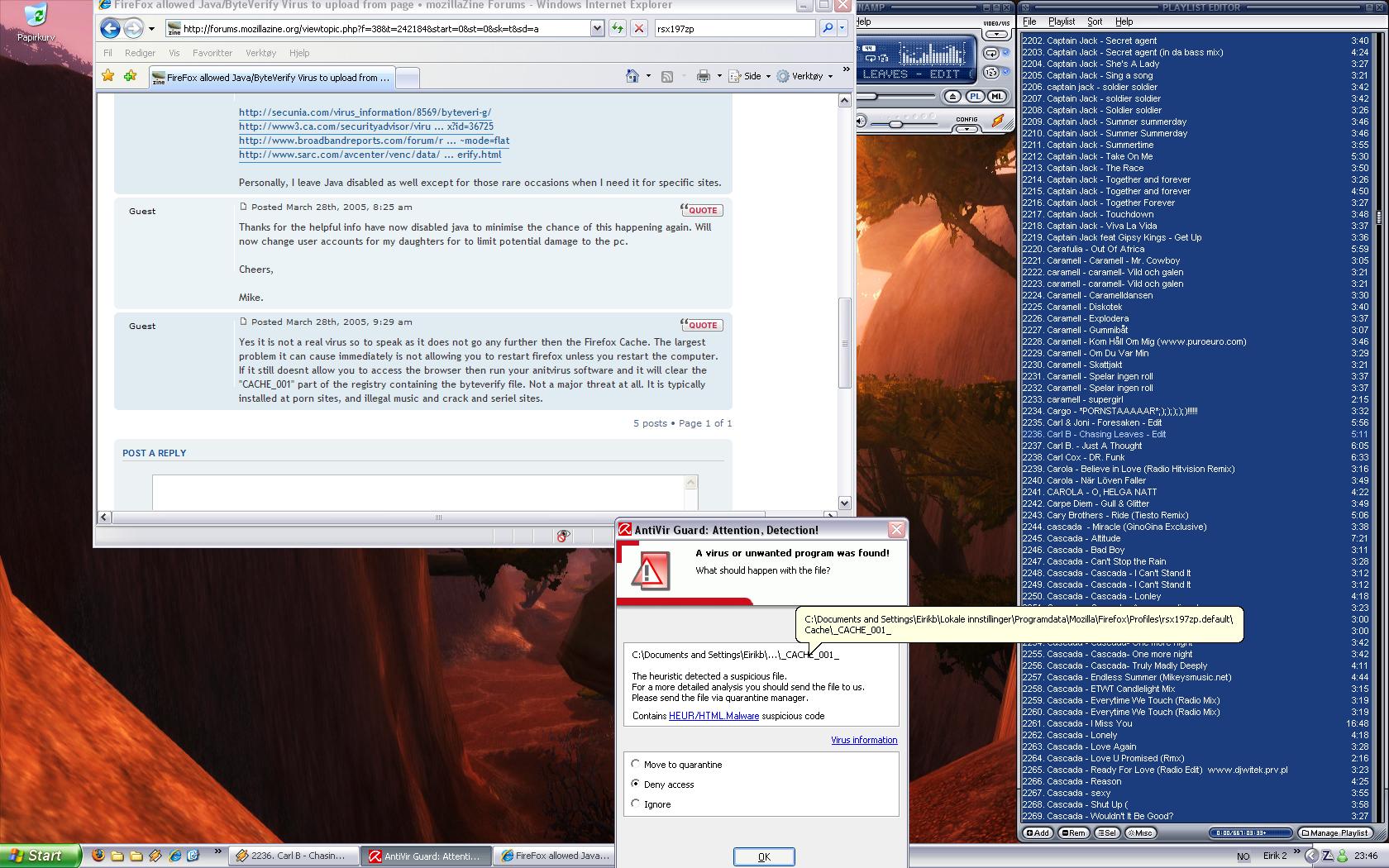Click Add to Favorites star-plus icon
The image size is (1389, 868).
(130, 76)
